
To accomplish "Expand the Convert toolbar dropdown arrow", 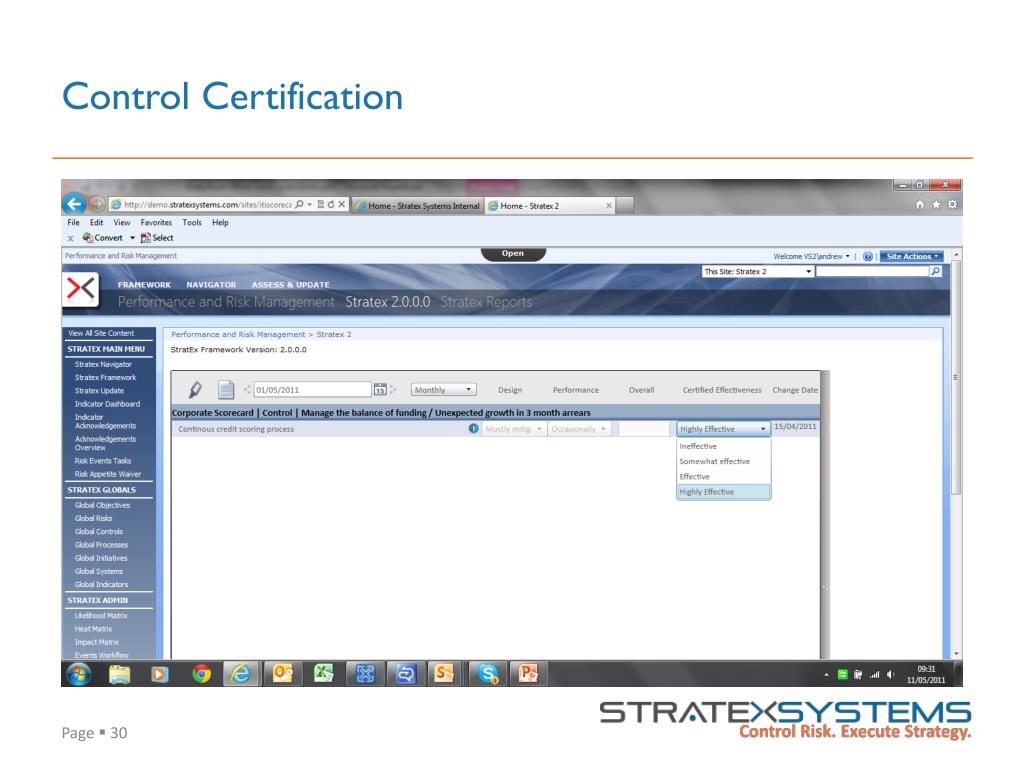I will point(132,238).
